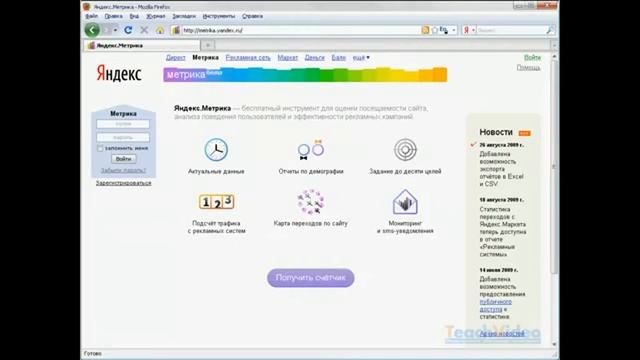Click the orange RSS badge beside Новости
The width and height of the screenshot is (640, 360).
[x=524, y=133]
